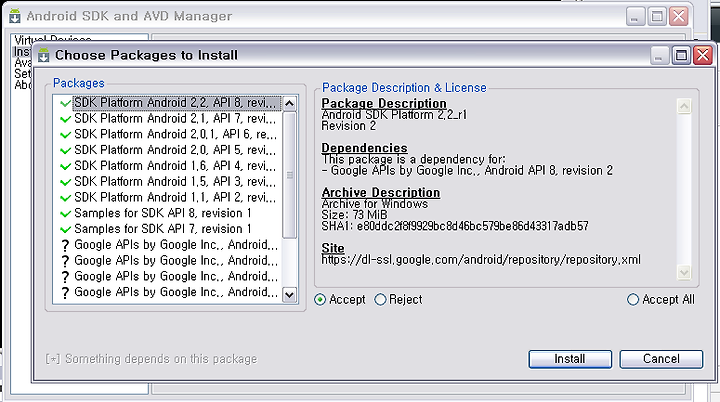Select SDK Platform Android 2.1, API 7 row
The width and height of the screenshot is (720, 402).
click(168, 119)
